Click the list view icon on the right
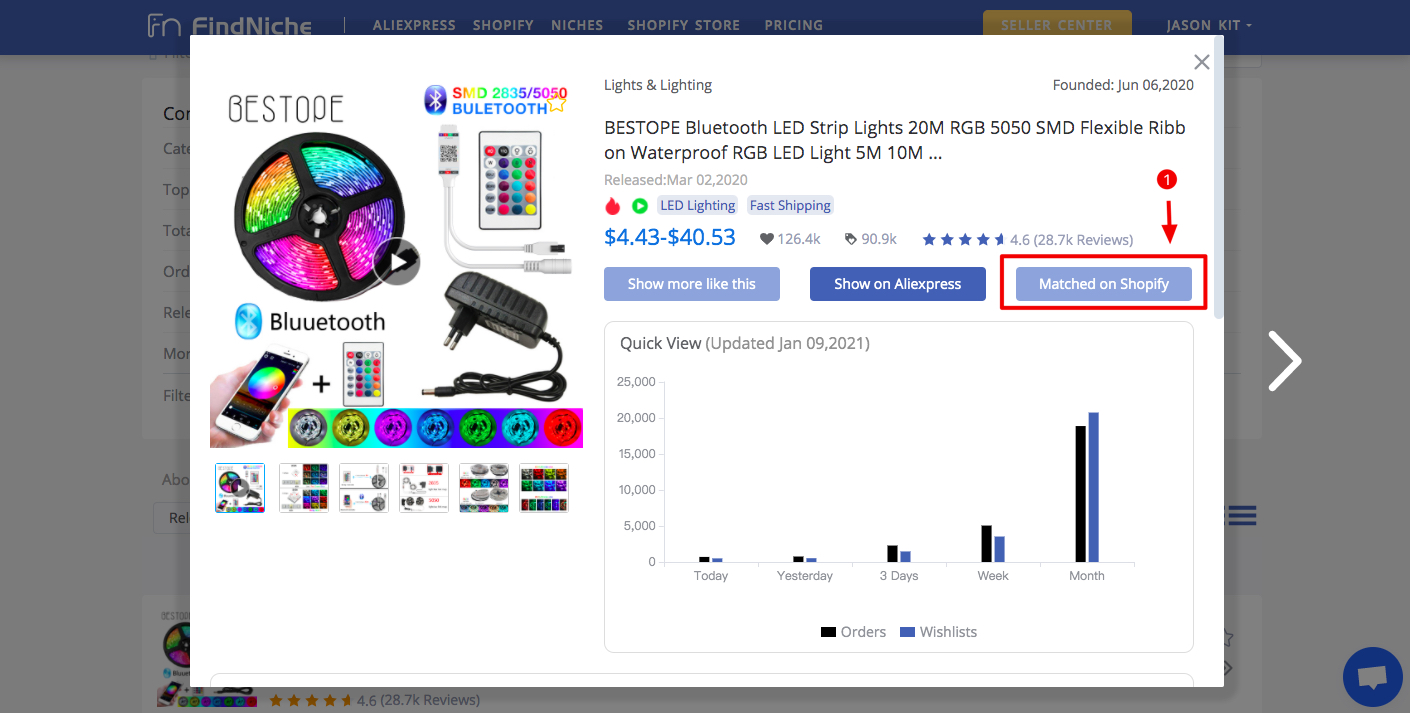This screenshot has width=1410, height=713. (1240, 515)
